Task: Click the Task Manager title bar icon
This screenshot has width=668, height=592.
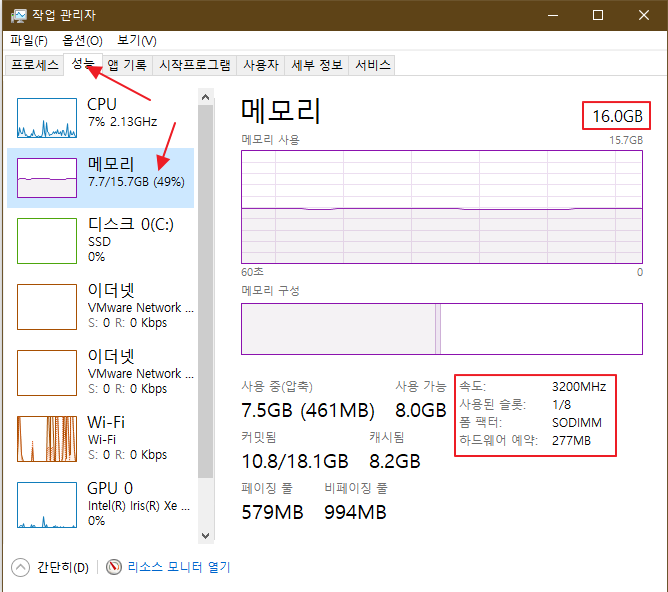Action: tap(19, 15)
